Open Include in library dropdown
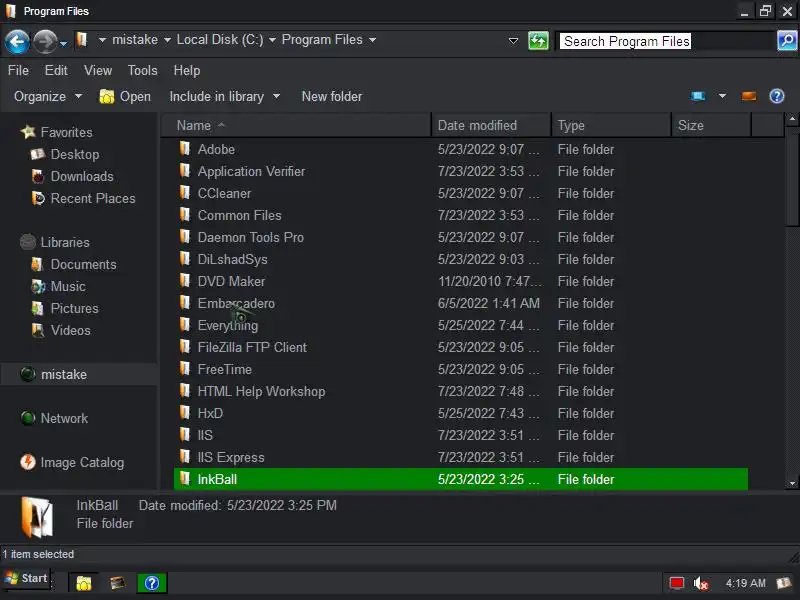800x600 pixels. click(x=224, y=96)
